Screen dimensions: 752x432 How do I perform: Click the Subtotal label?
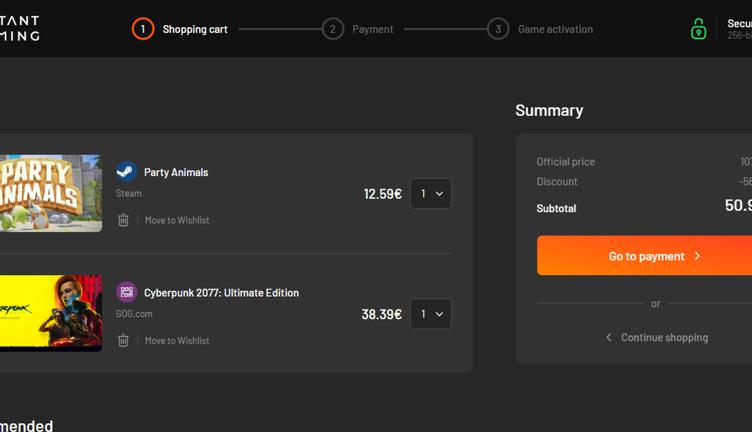(556, 209)
